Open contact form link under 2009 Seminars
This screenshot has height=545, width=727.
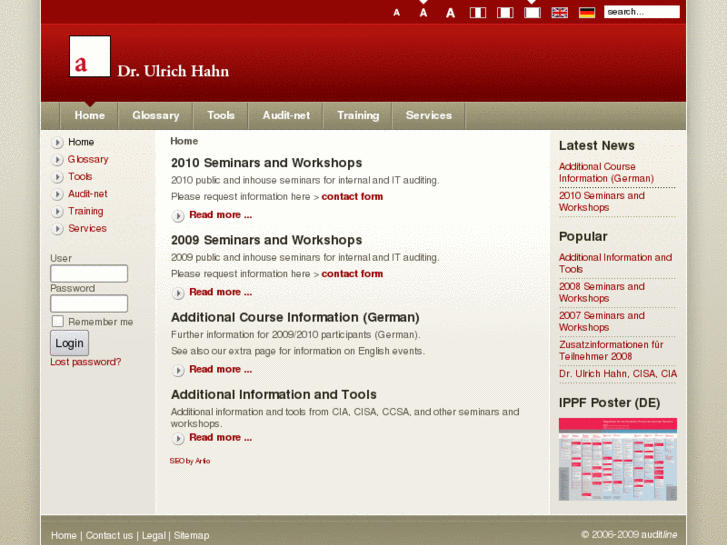point(352,274)
